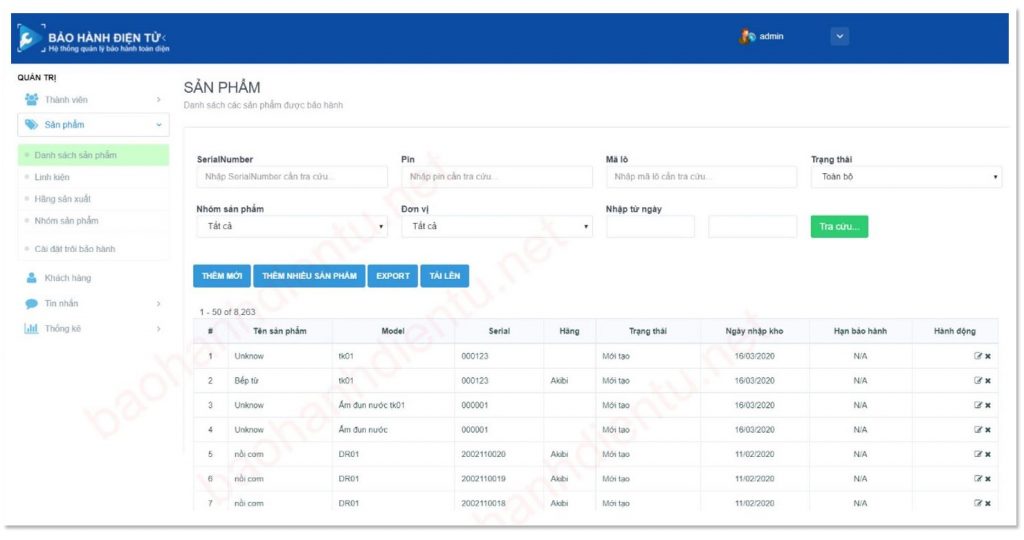
Task: Click the Khách hàng person icon
Action: tap(31, 278)
